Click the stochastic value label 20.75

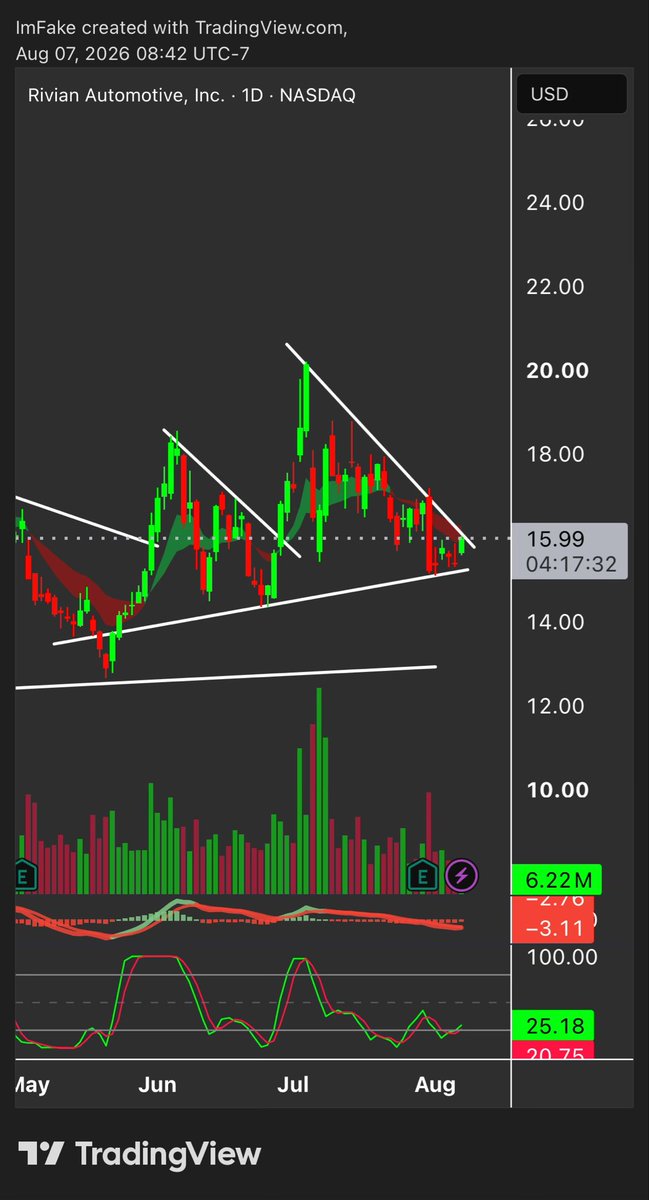pos(553,1050)
